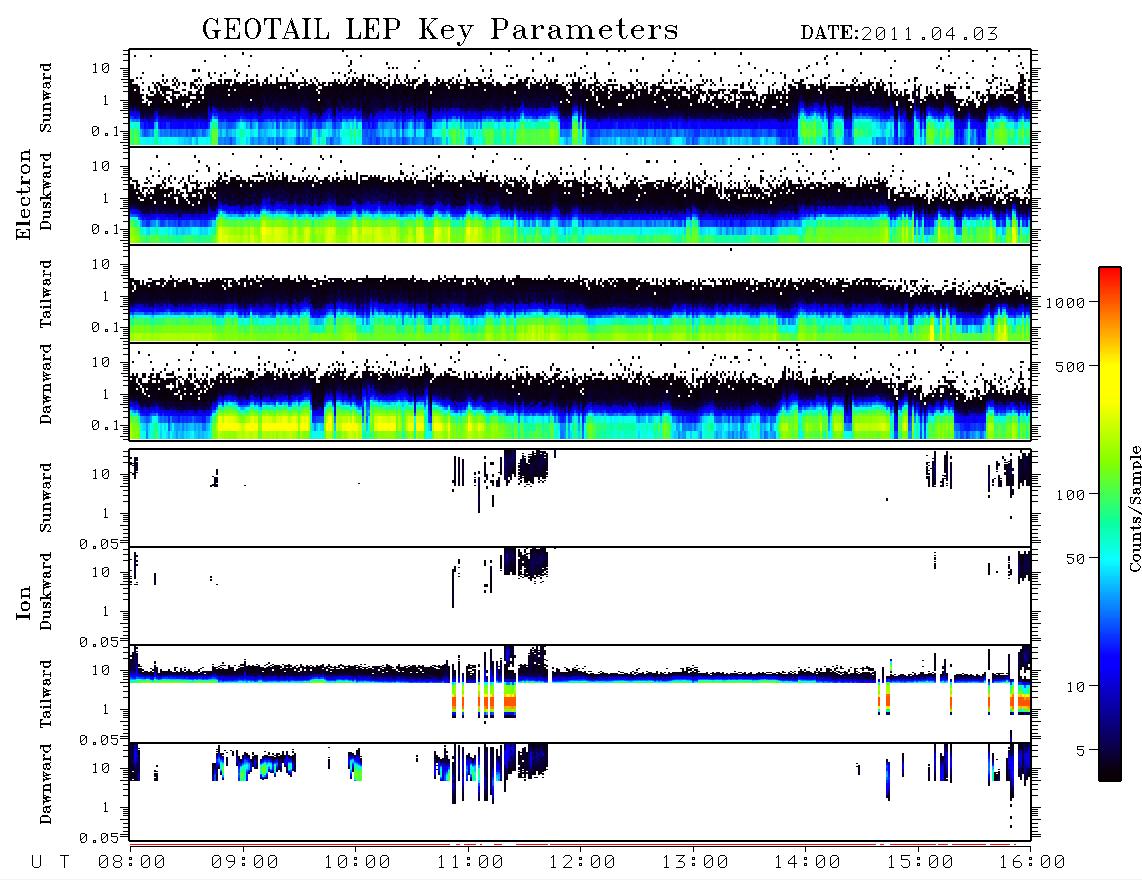Click the 0.05 tick of Ion Duskward axis
The width and height of the screenshot is (1142, 880).
point(98,642)
